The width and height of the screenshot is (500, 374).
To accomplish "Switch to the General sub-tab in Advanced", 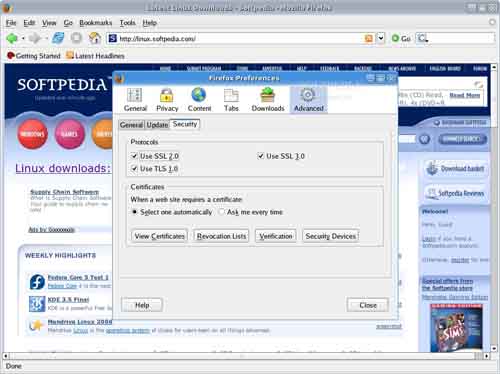I will tap(131, 125).
